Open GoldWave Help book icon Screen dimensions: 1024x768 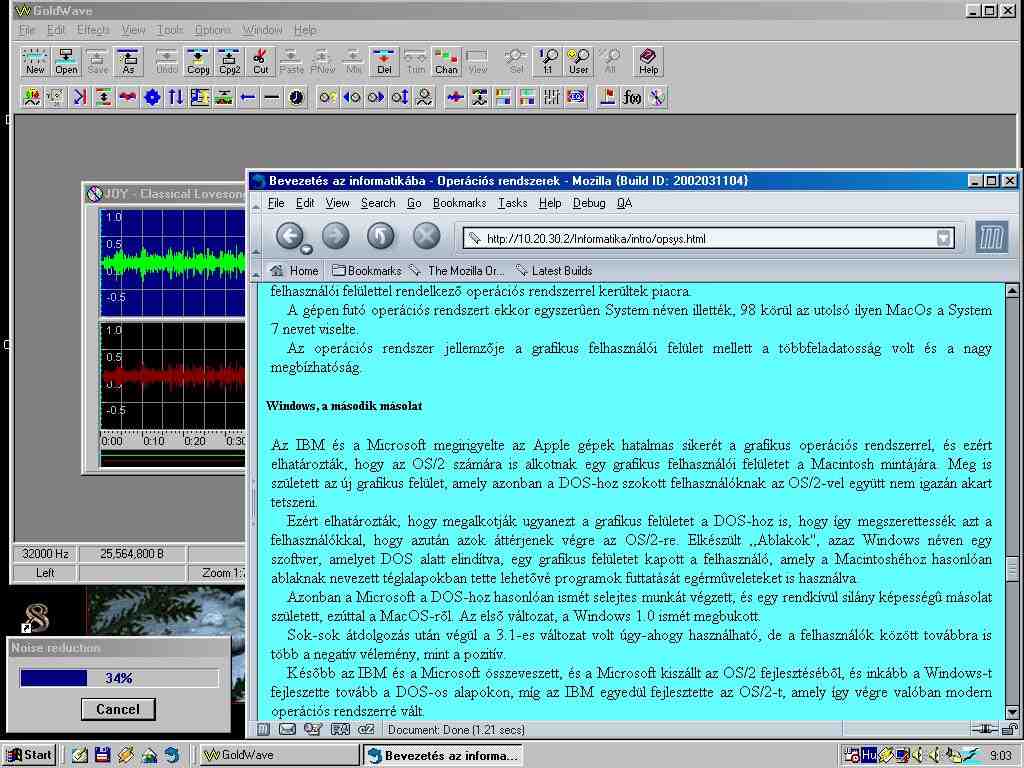coord(648,62)
